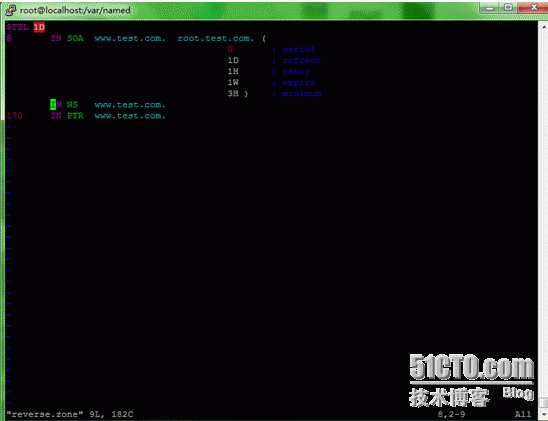Click the @ origin symbol on SOA line
The image size is (548, 421).
[x=9, y=38]
